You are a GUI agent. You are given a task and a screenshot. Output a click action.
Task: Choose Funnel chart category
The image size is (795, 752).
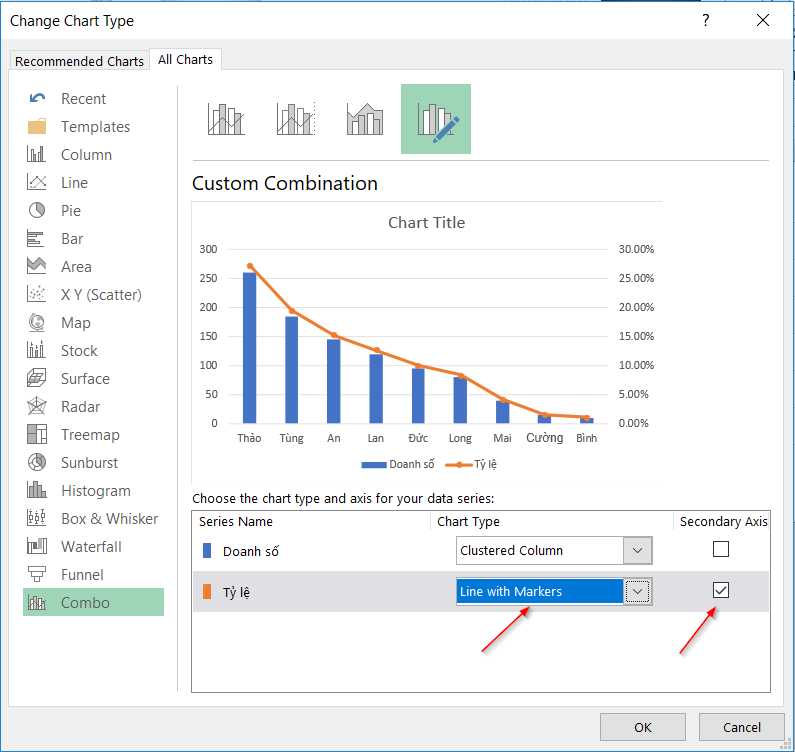(93, 574)
